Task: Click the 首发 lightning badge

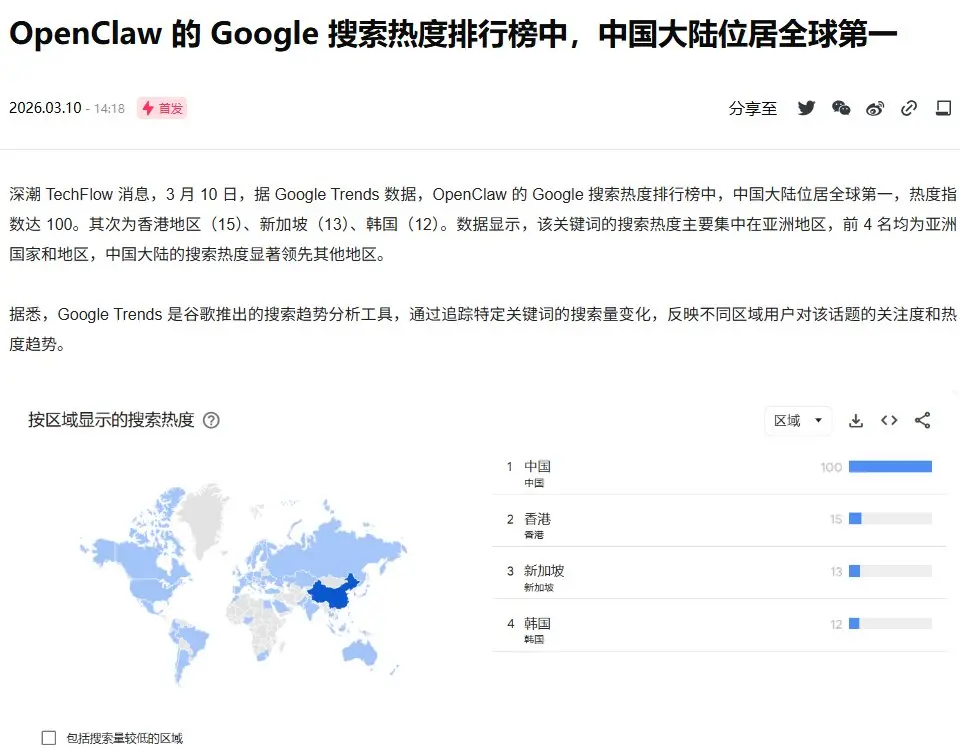Action: [x=162, y=108]
